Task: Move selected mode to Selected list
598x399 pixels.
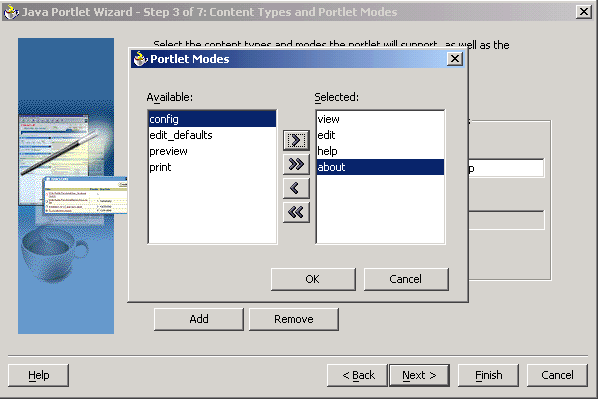Action: tap(296, 140)
